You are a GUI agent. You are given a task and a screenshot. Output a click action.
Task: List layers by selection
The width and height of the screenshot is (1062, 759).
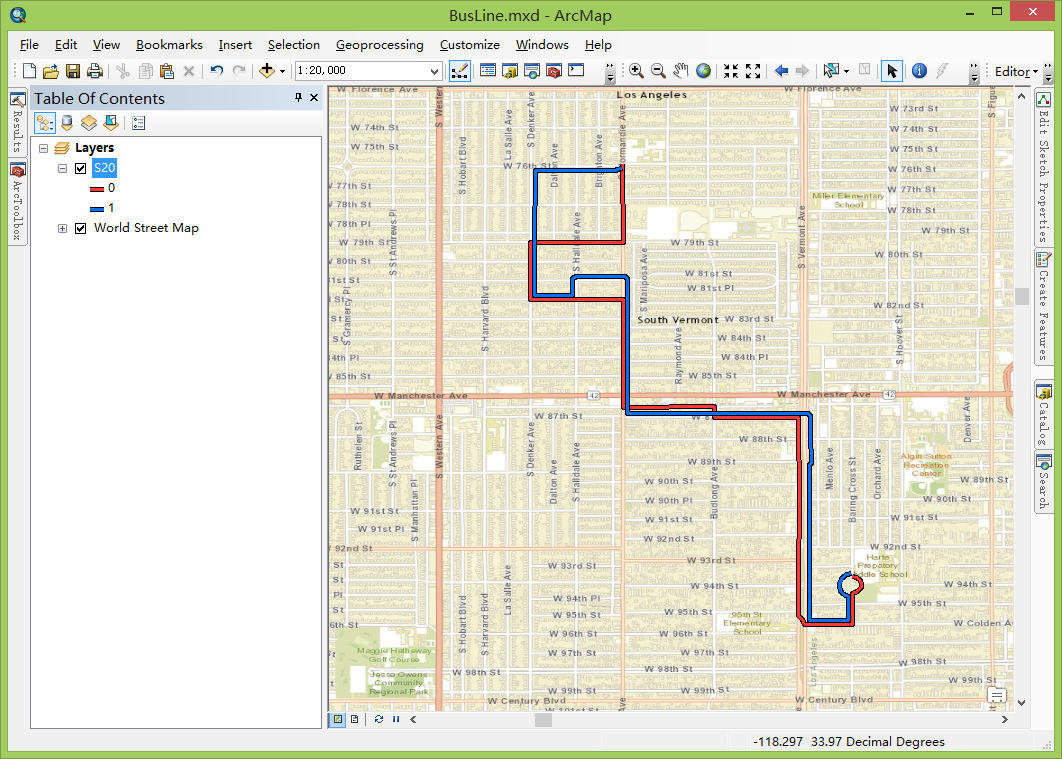coord(111,123)
